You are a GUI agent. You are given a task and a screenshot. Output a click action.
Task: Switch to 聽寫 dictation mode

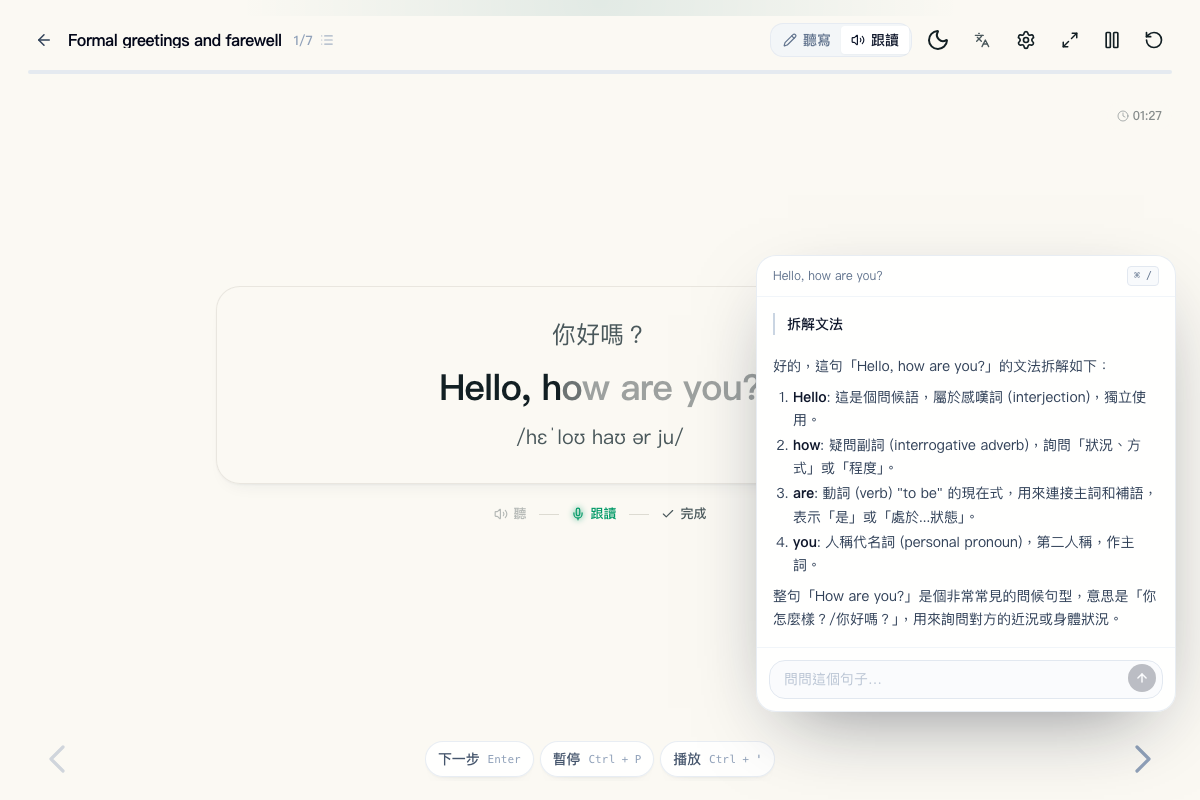pos(807,40)
